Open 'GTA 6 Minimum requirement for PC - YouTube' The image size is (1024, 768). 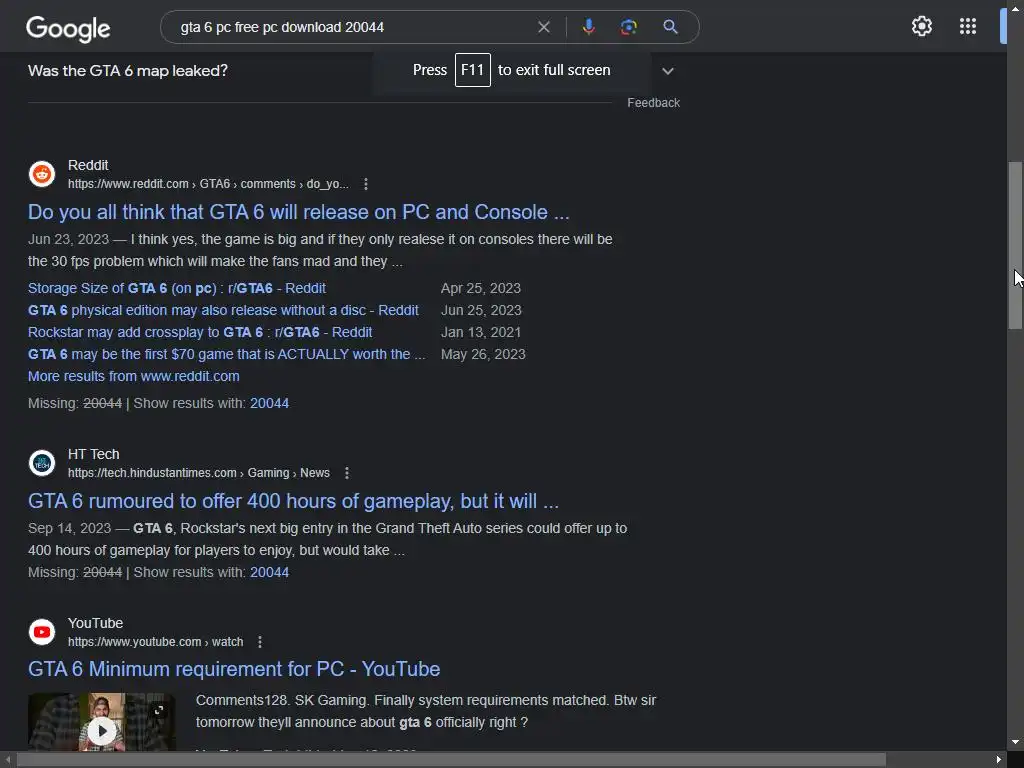click(x=234, y=669)
